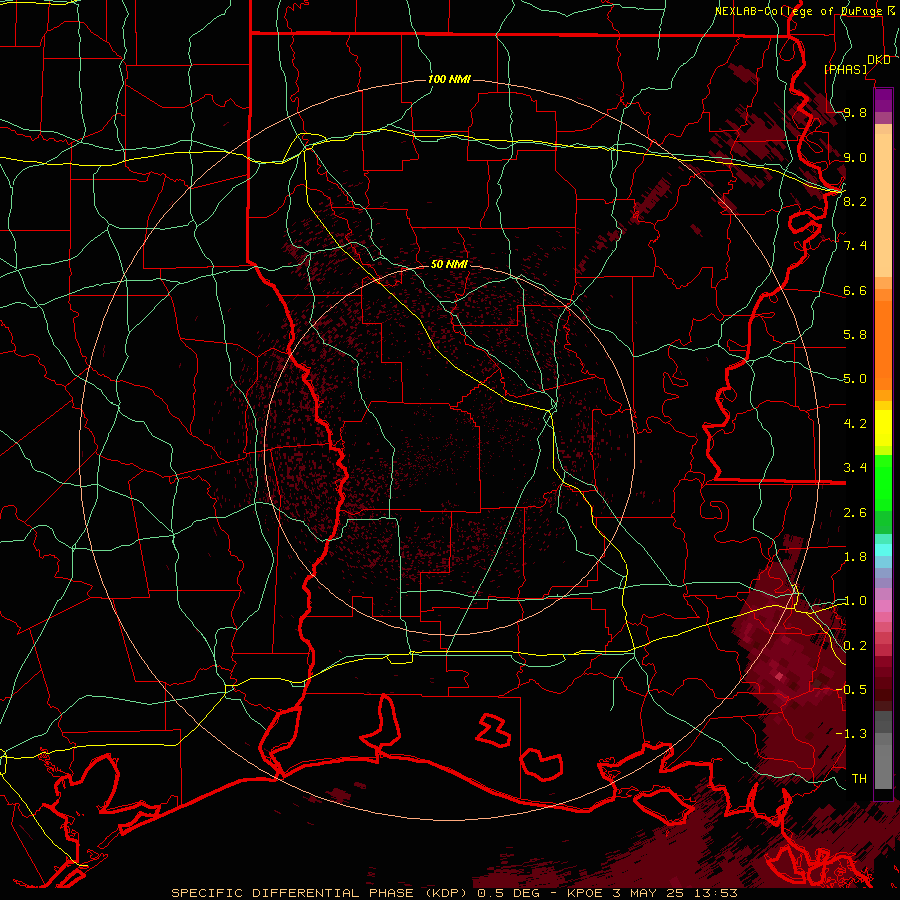900x900 pixels.
Task: Click the purple segment atop the color bar
Action: (884, 100)
